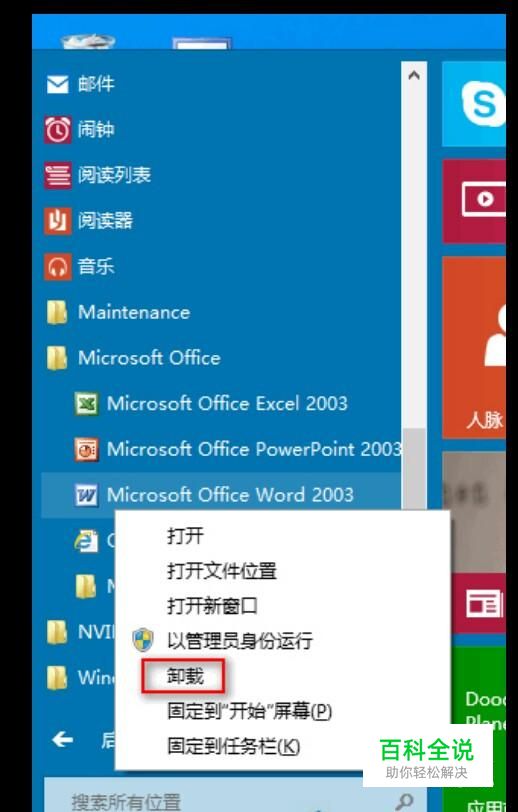Click the 阅读器 reader app icon
Viewport: 518px width, 812px height.
pyautogui.click(x=57, y=221)
